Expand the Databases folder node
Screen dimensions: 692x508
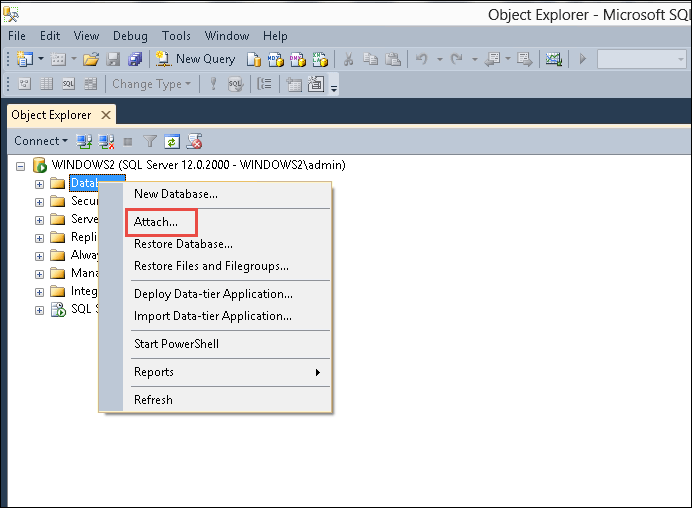(39, 184)
